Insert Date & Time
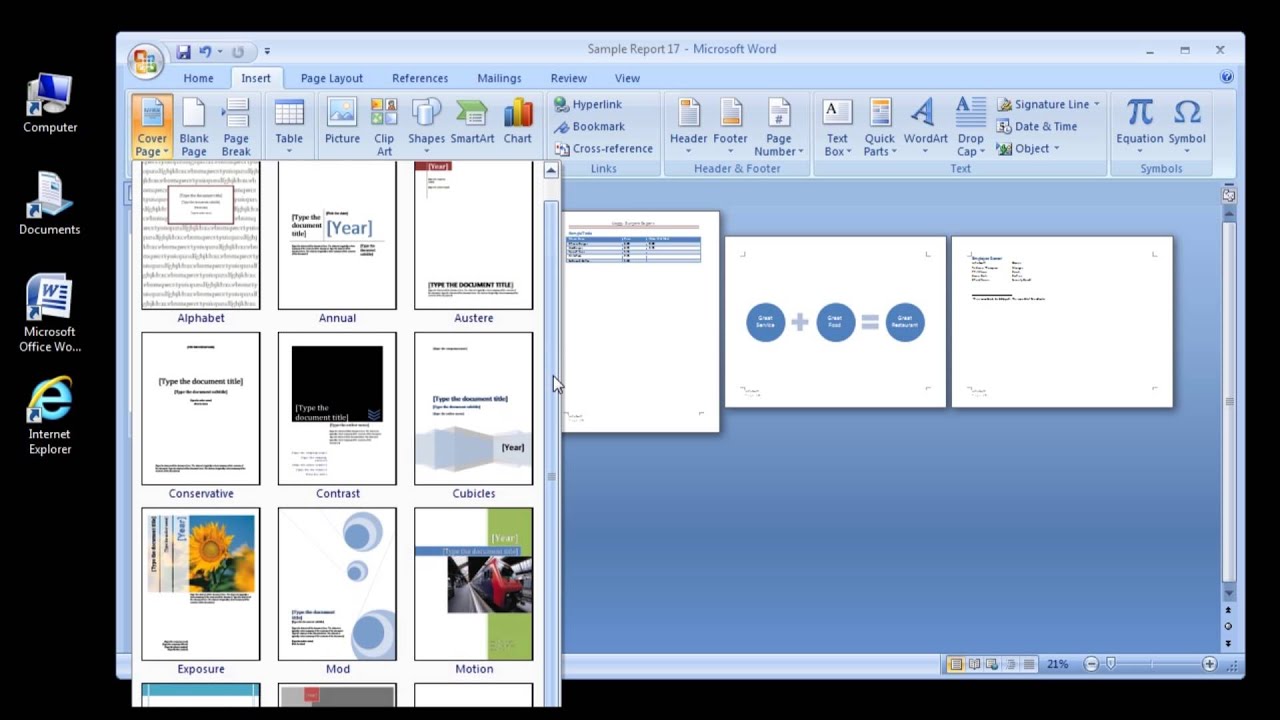This screenshot has width=1280, height=720. click(1037, 126)
